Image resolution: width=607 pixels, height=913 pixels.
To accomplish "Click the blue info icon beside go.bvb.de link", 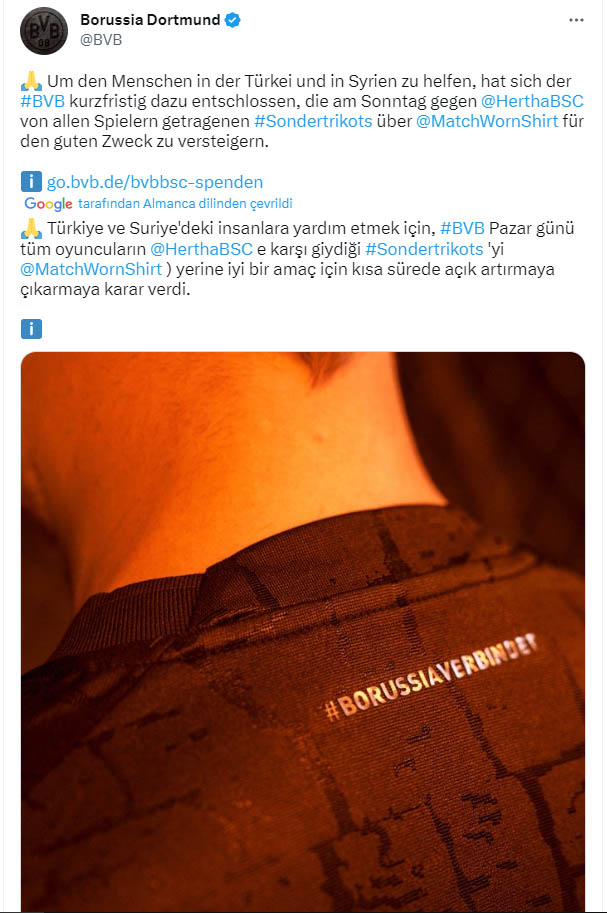I will tap(31, 182).
